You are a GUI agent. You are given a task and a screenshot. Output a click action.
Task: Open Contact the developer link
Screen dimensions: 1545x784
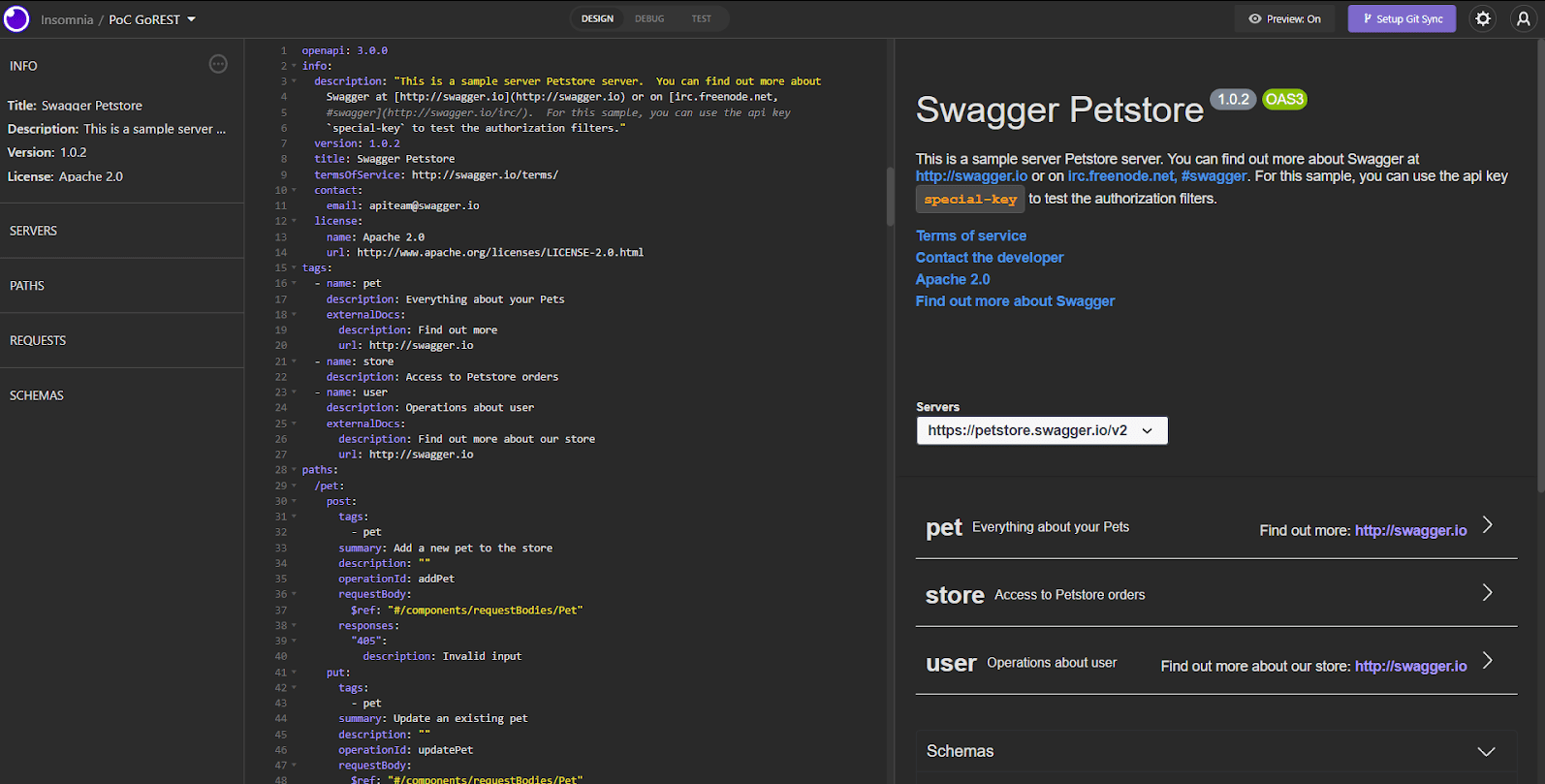[989, 258]
